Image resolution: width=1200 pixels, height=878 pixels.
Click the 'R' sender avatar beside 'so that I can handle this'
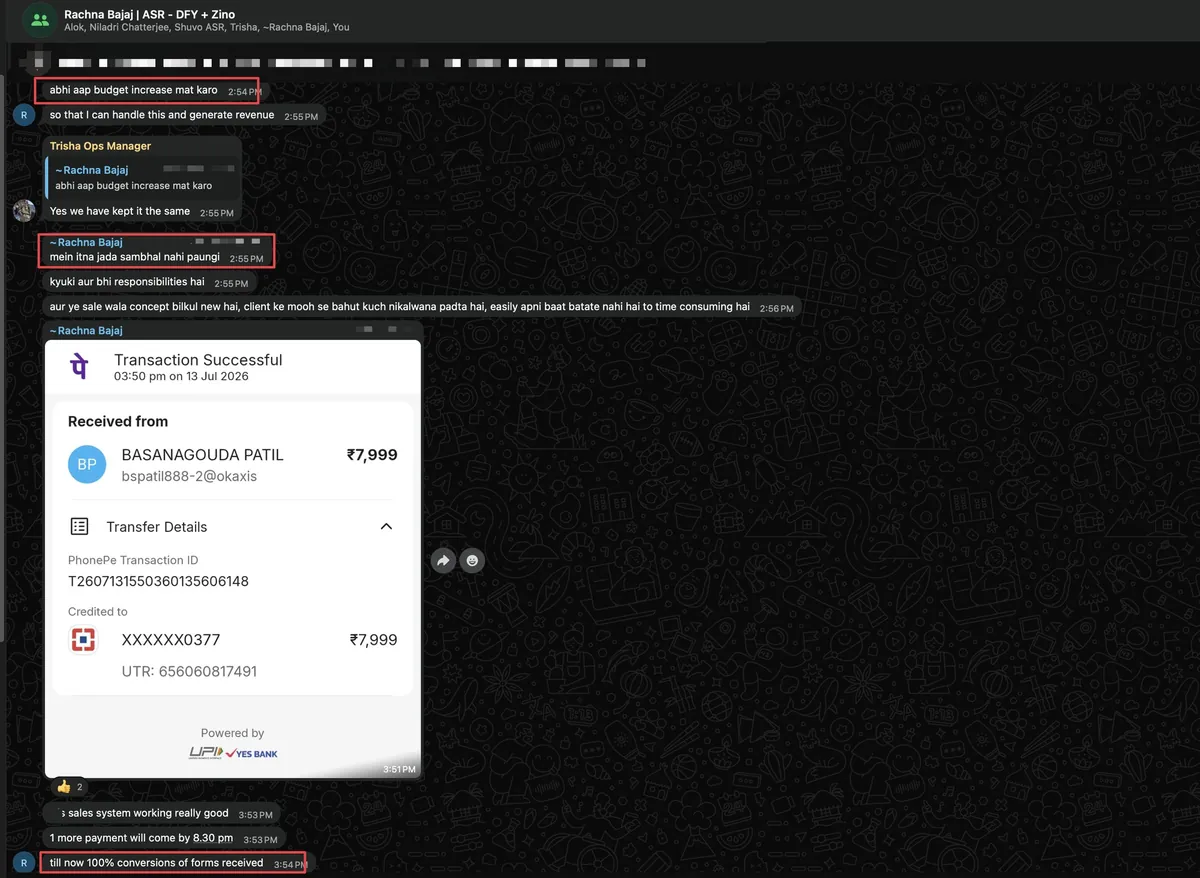pos(24,115)
